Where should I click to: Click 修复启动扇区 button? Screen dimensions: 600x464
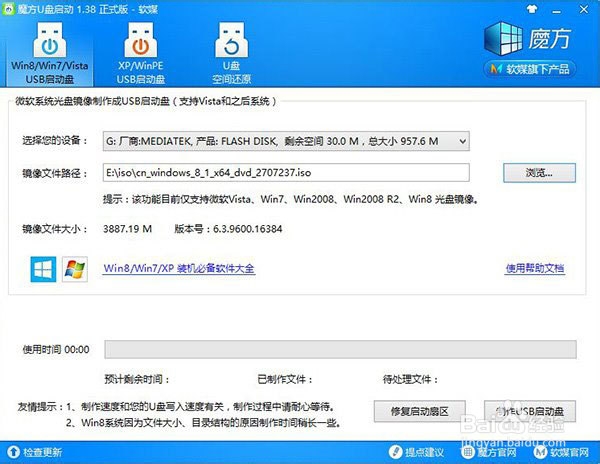pyautogui.click(x=419, y=411)
